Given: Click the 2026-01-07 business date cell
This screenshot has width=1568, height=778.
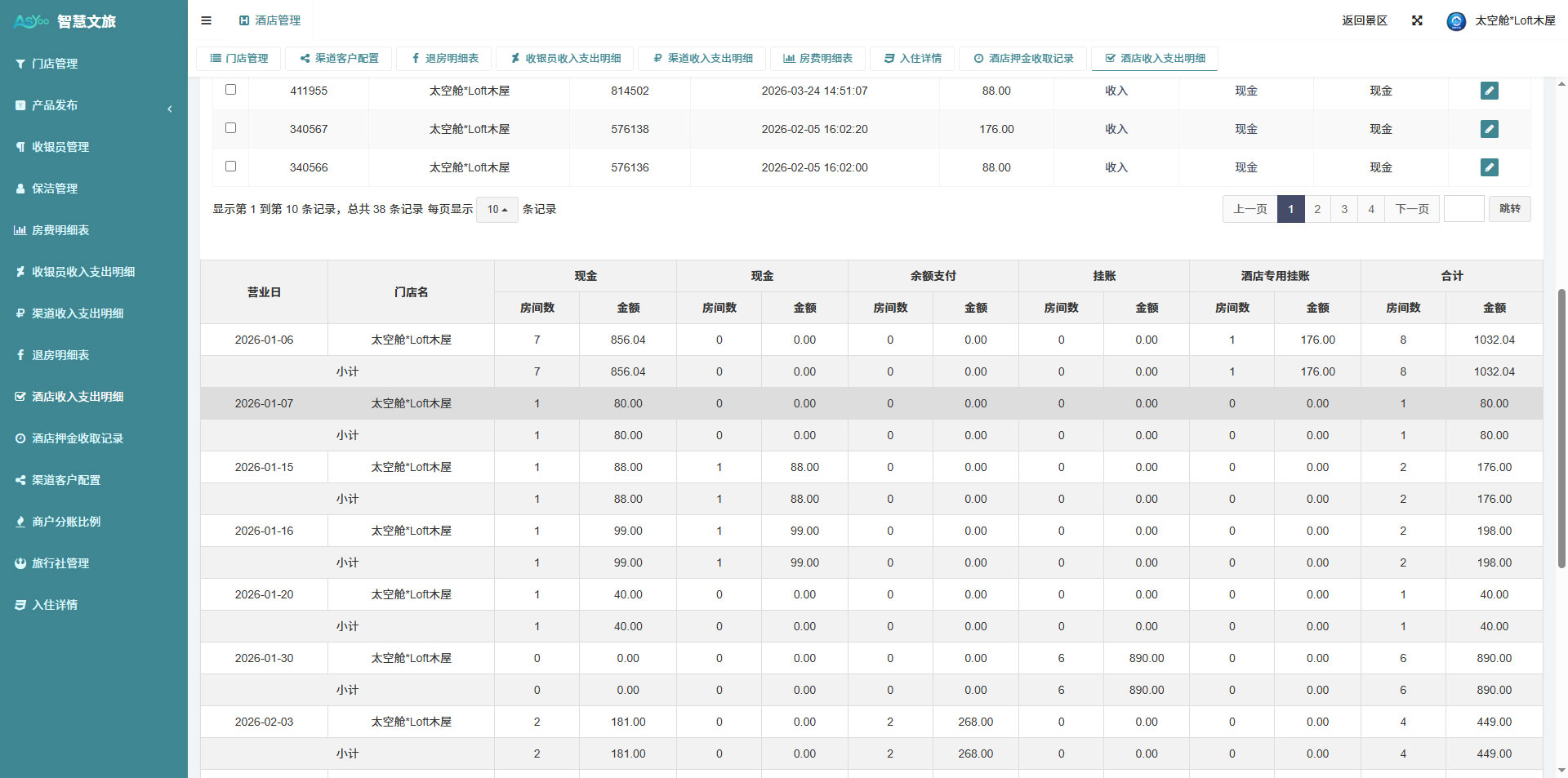Looking at the screenshot, I should (x=264, y=403).
